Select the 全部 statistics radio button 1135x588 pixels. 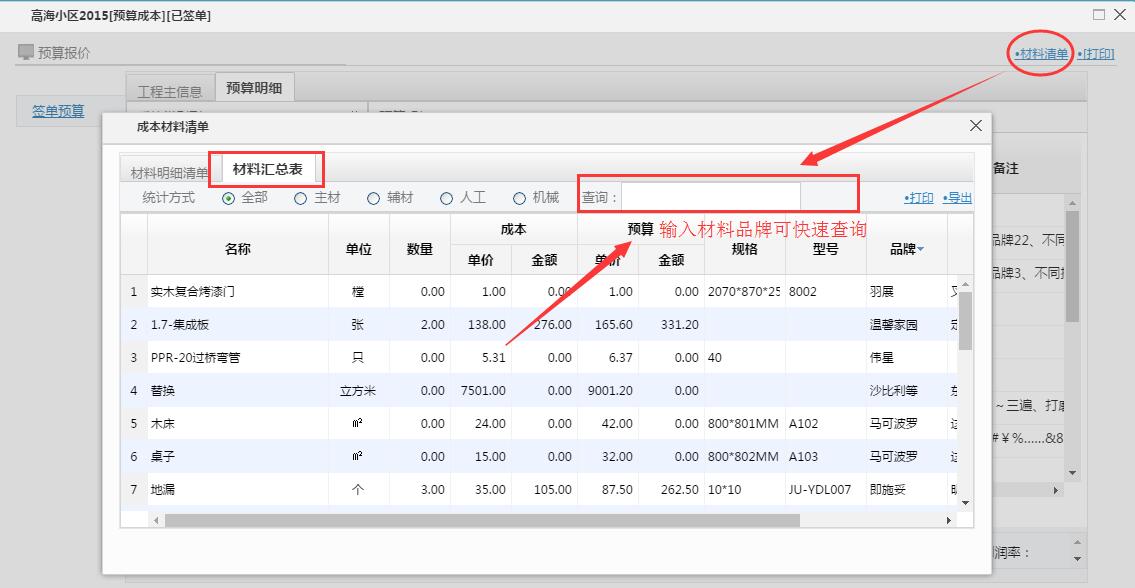(229, 198)
